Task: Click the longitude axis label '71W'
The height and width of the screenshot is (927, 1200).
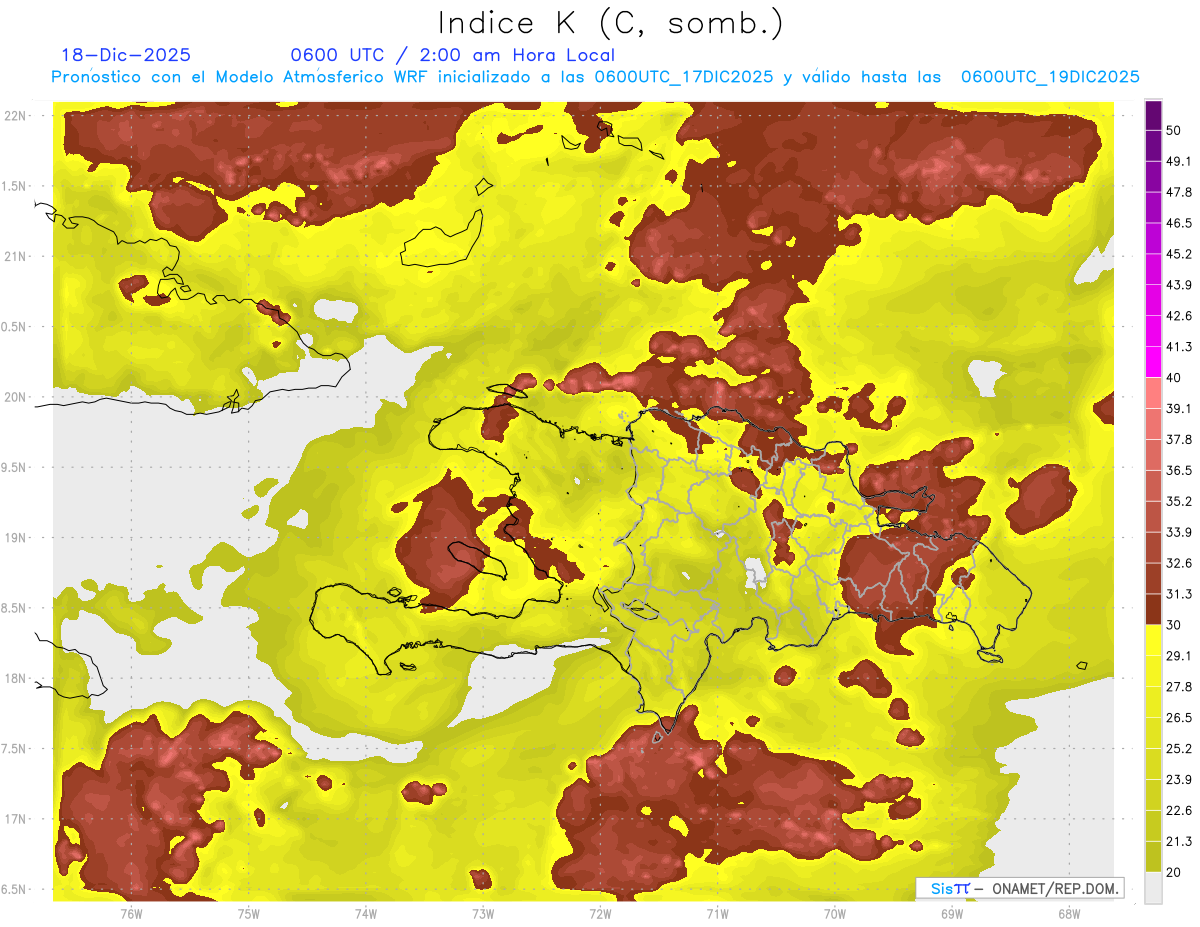Action: tap(717, 913)
